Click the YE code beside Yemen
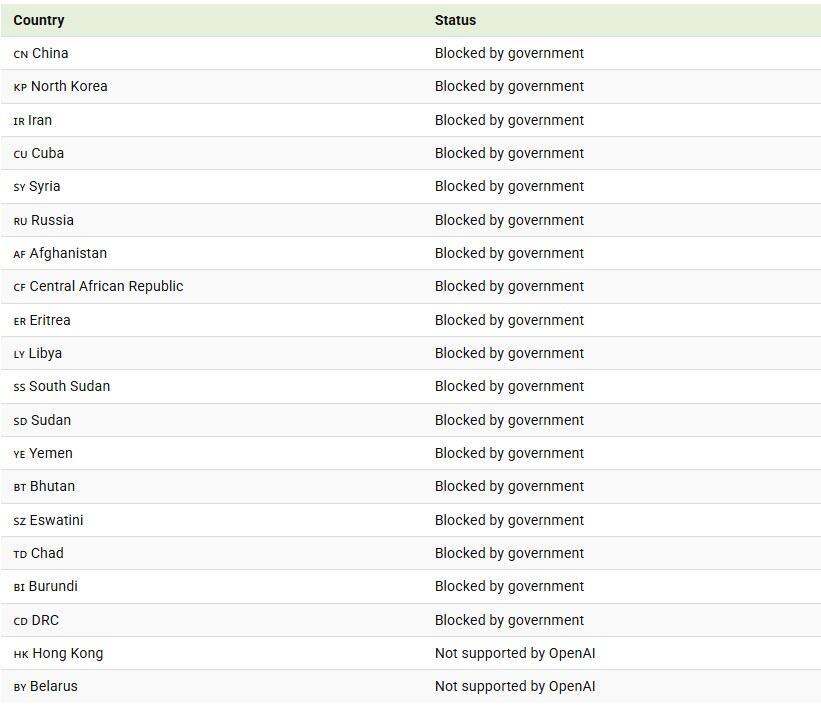 pyautogui.click(x=19, y=454)
